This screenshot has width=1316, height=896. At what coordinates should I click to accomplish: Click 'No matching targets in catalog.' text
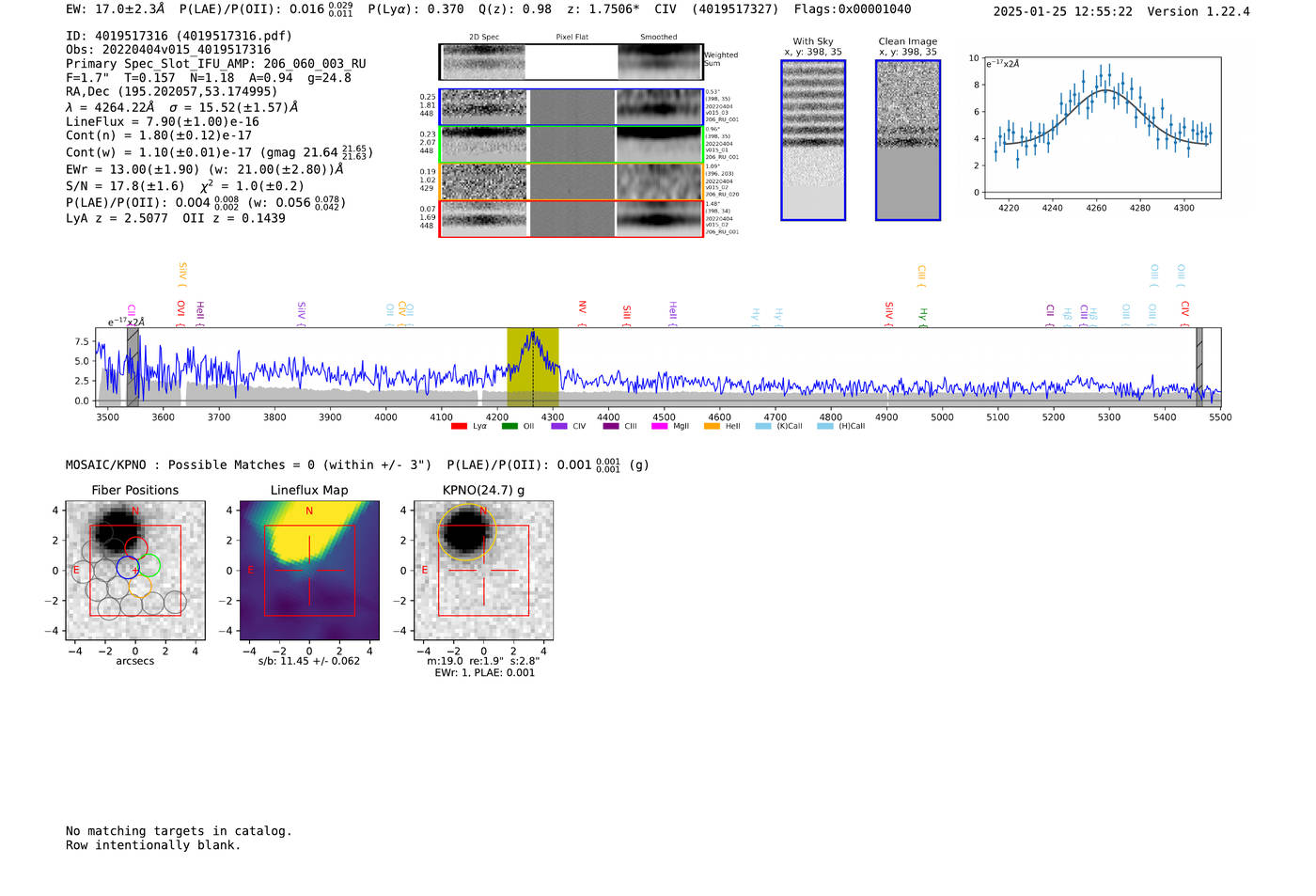click(179, 831)
